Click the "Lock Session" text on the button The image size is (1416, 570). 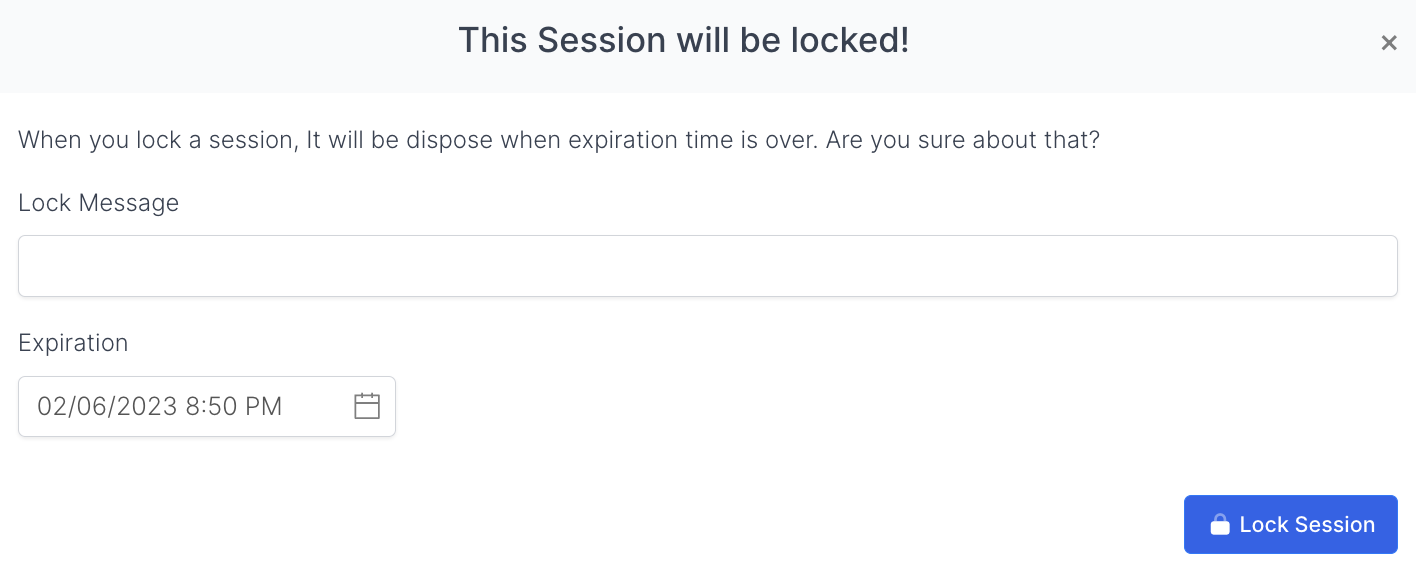[1306, 525]
